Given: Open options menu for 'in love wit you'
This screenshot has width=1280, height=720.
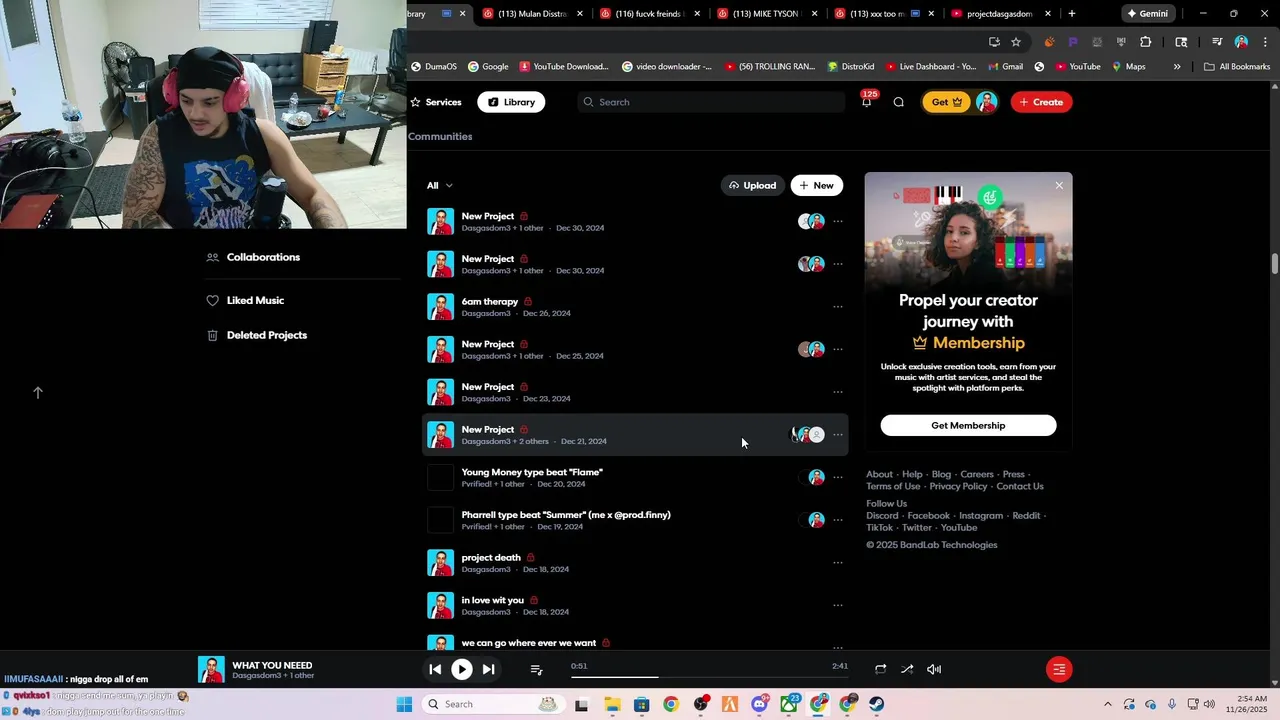Looking at the screenshot, I should click(x=838, y=605).
